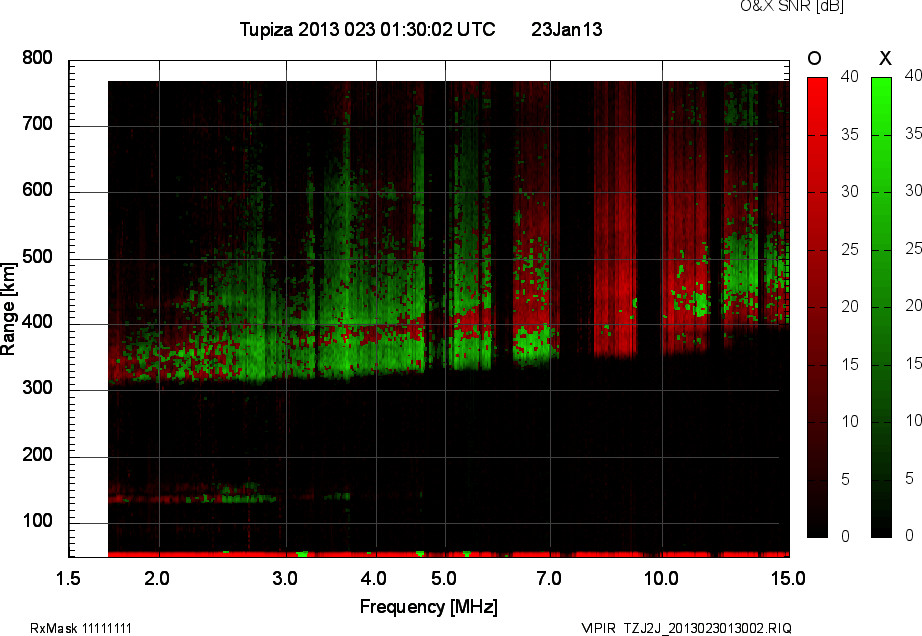Click the 3.0 frequency axis tick label
The width and height of the screenshot is (922, 636).
pos(286,578)
